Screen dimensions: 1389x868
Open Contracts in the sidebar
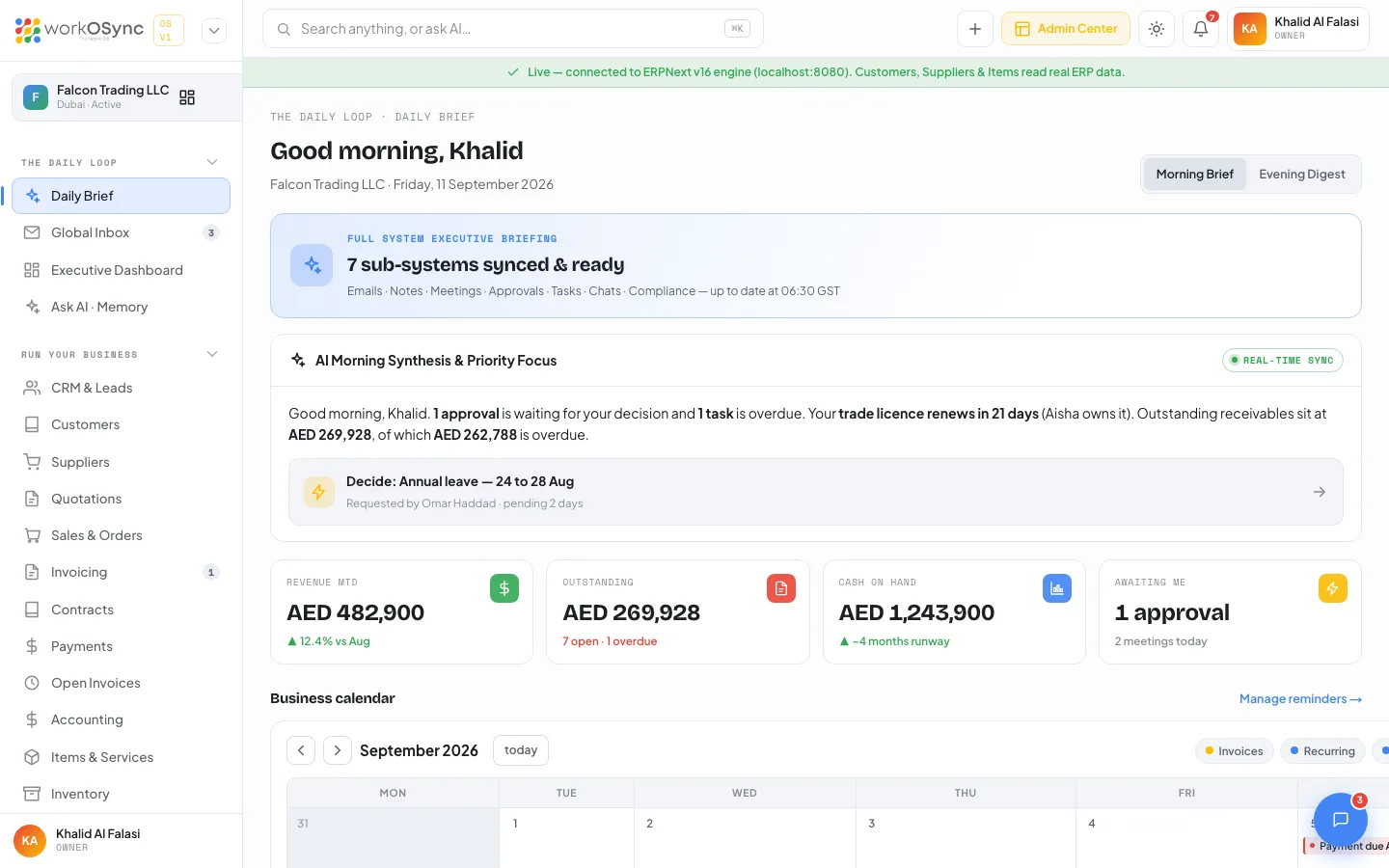coord(121,610)
